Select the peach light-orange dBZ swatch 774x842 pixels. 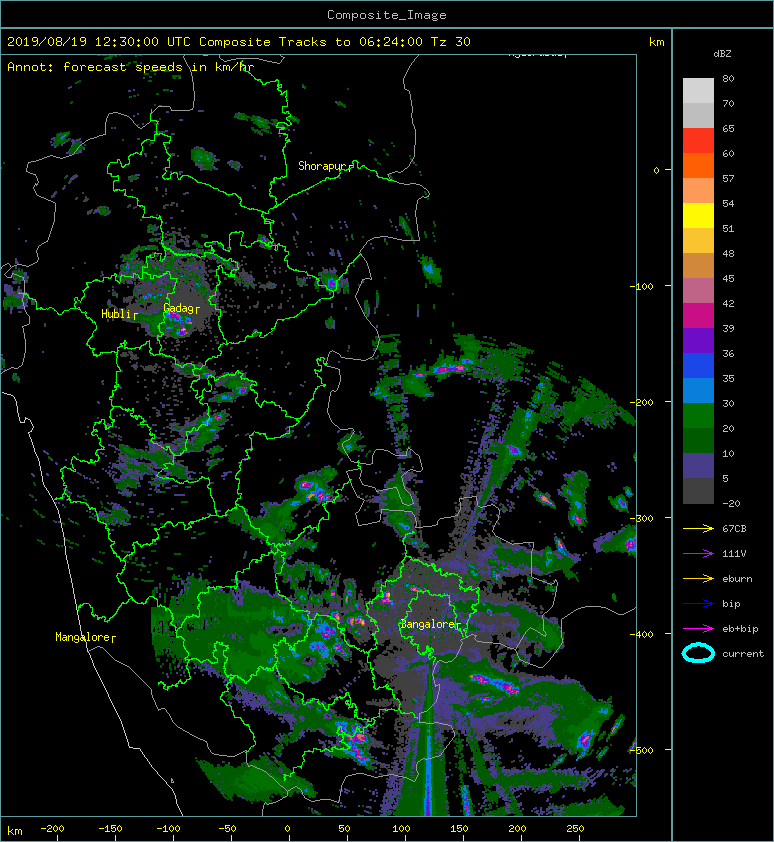coord(698,191)
